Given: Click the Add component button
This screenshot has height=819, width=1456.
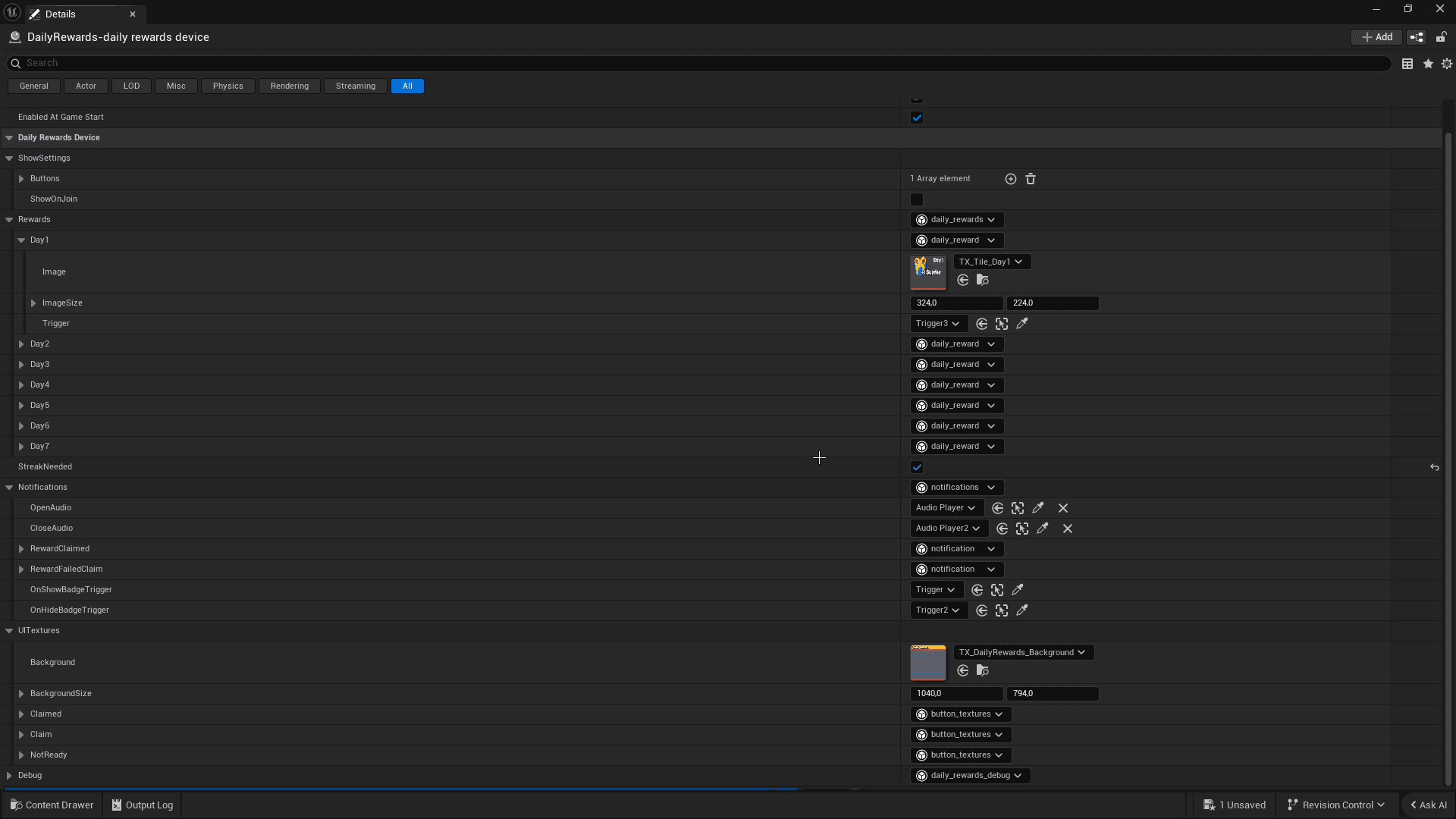Looking at the screenshot, I should [1376, 37].
